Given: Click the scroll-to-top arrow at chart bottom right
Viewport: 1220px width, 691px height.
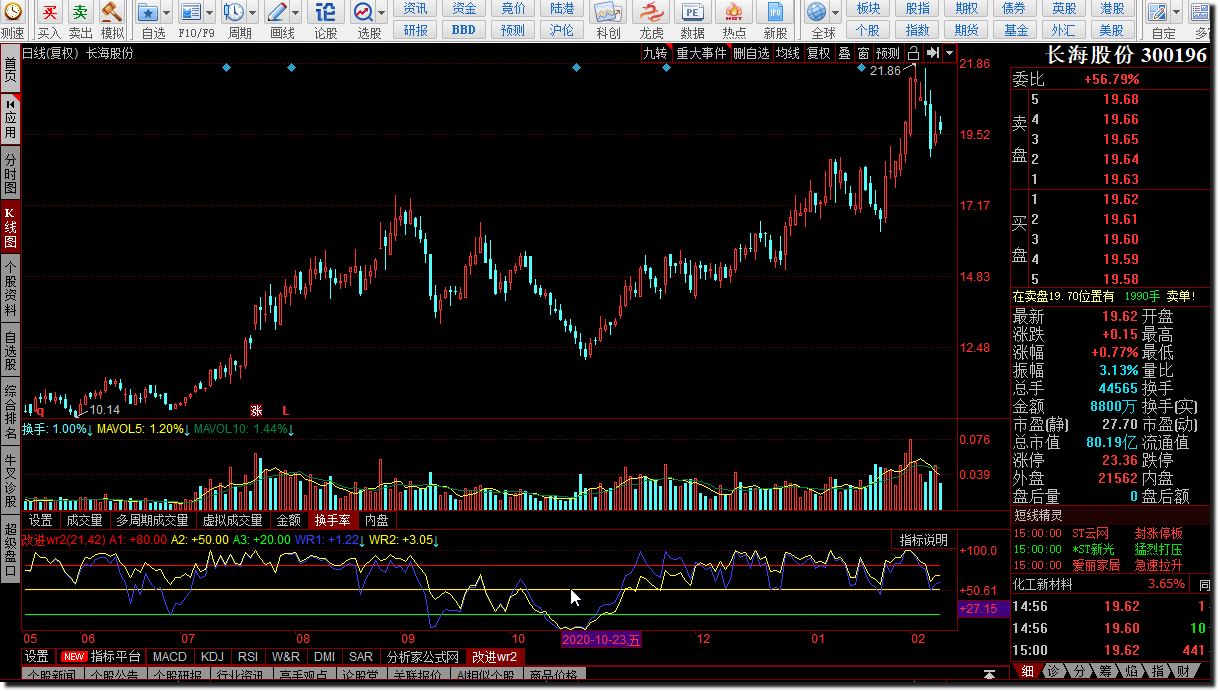Looking at the screenshot, I should [x=990, y=673].
